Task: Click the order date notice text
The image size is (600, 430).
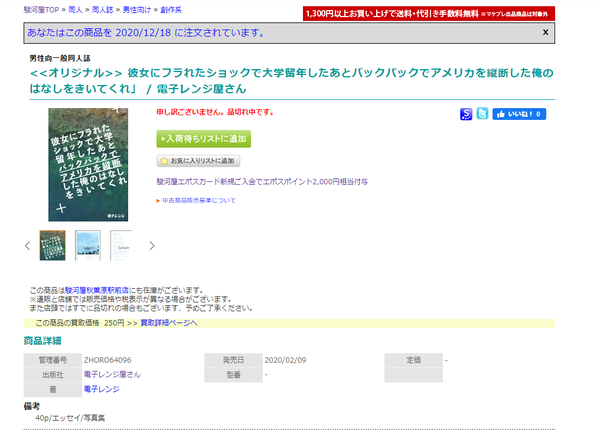Action: (146, 33)
